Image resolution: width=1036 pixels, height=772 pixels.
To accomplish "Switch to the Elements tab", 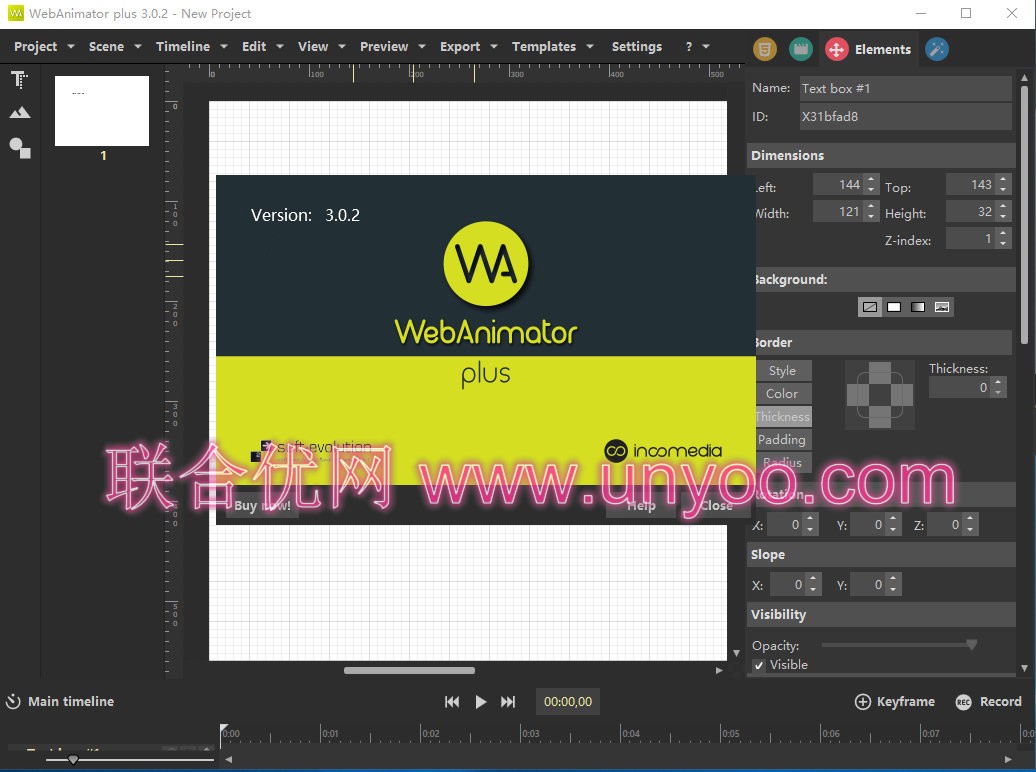I will click(868, 49).
